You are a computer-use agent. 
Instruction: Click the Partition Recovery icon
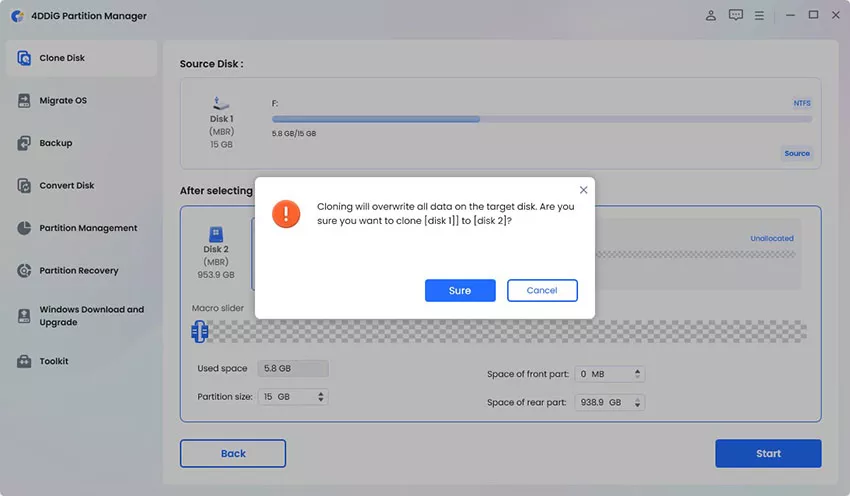(x=24, y=271)
